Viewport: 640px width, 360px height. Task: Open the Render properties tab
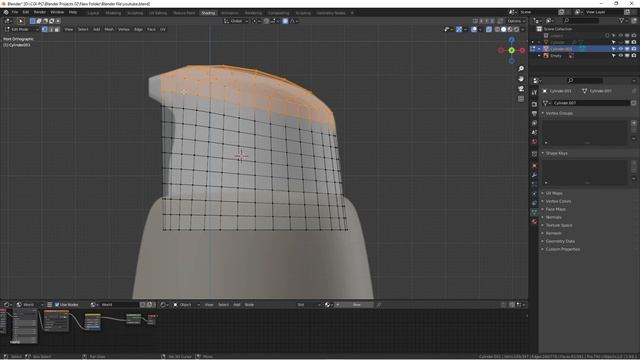coord(534,104)
